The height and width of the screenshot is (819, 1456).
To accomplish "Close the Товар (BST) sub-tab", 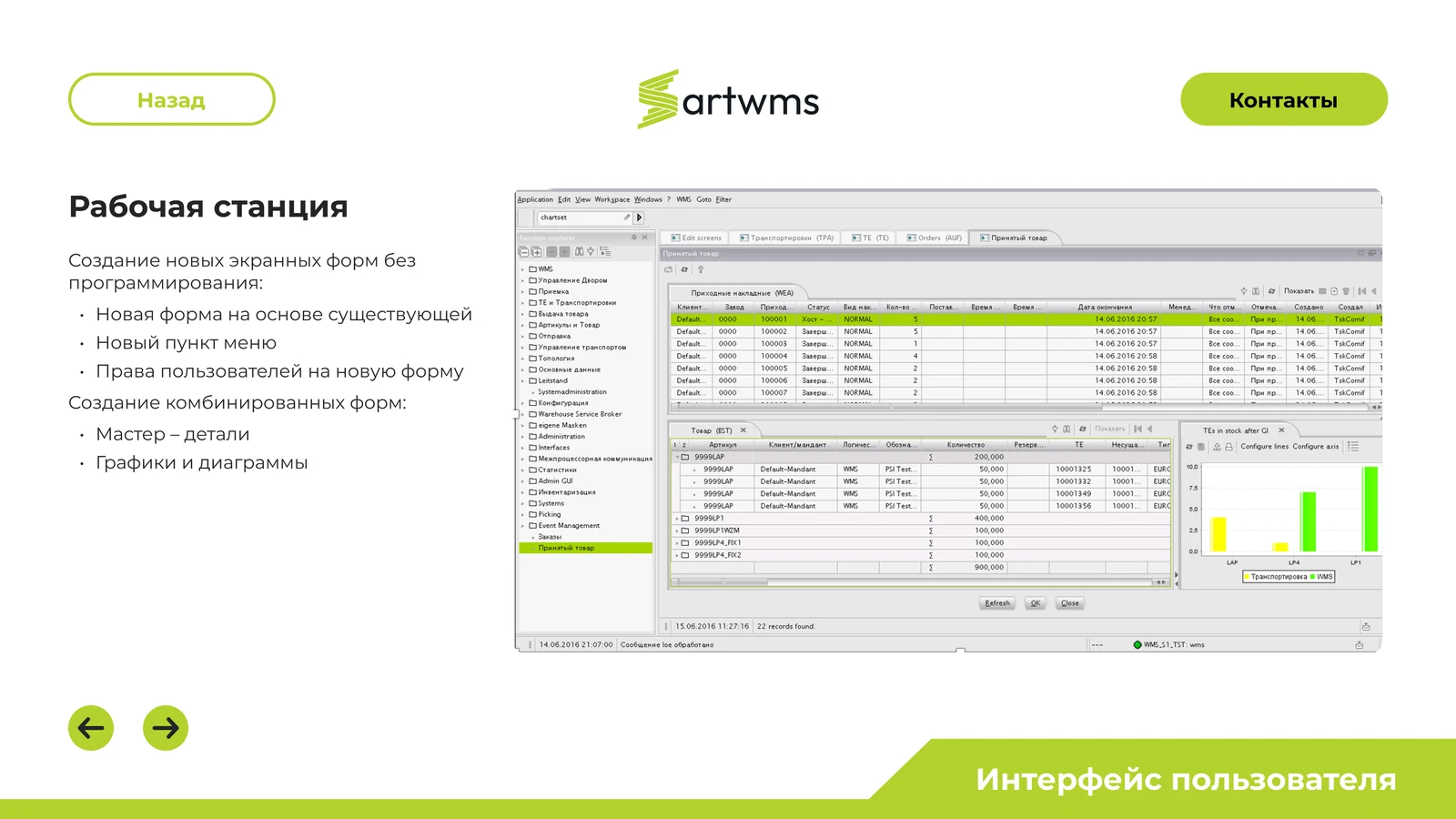I will point(743,430).
